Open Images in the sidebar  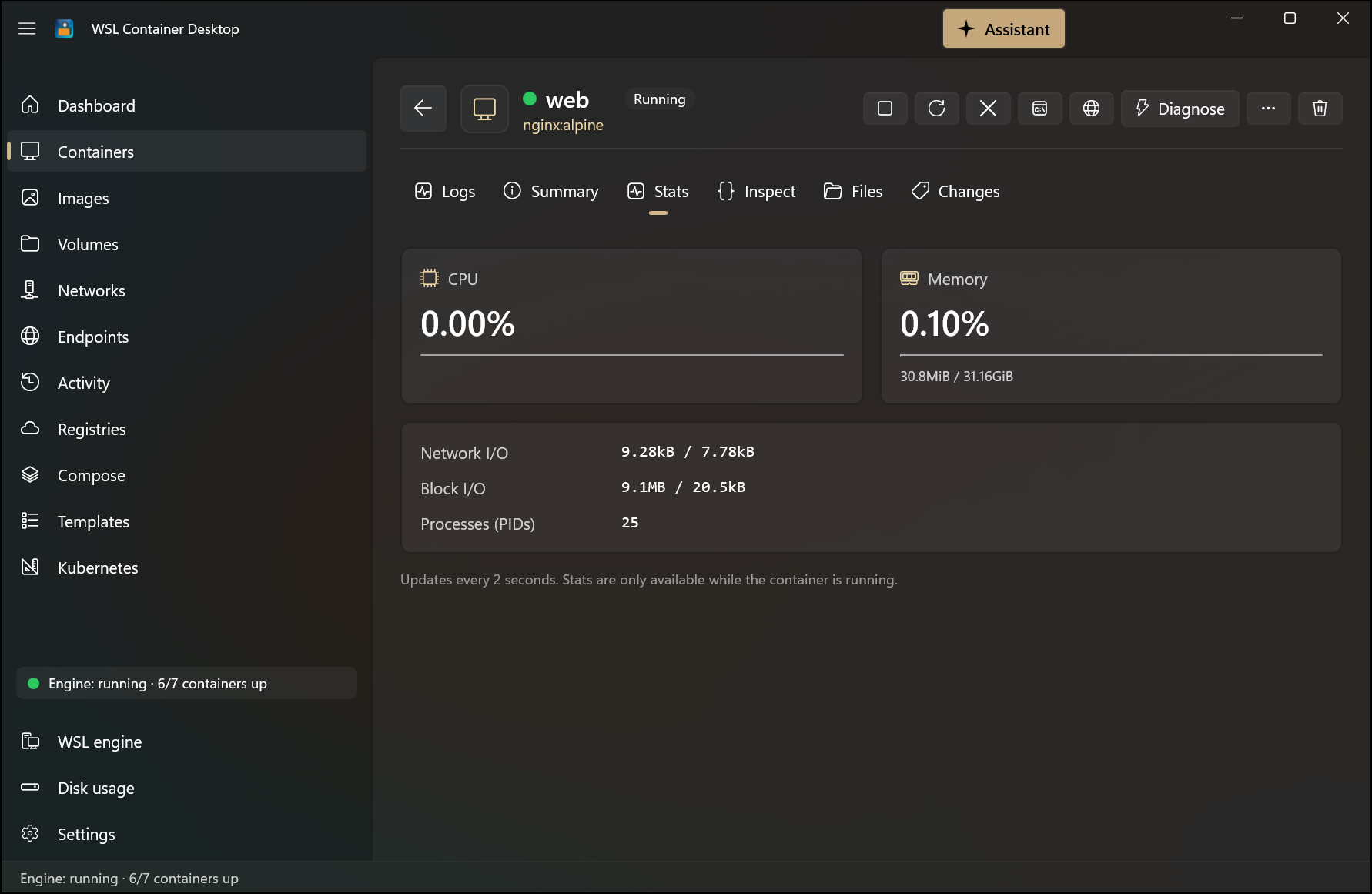(x=186, y=198)
